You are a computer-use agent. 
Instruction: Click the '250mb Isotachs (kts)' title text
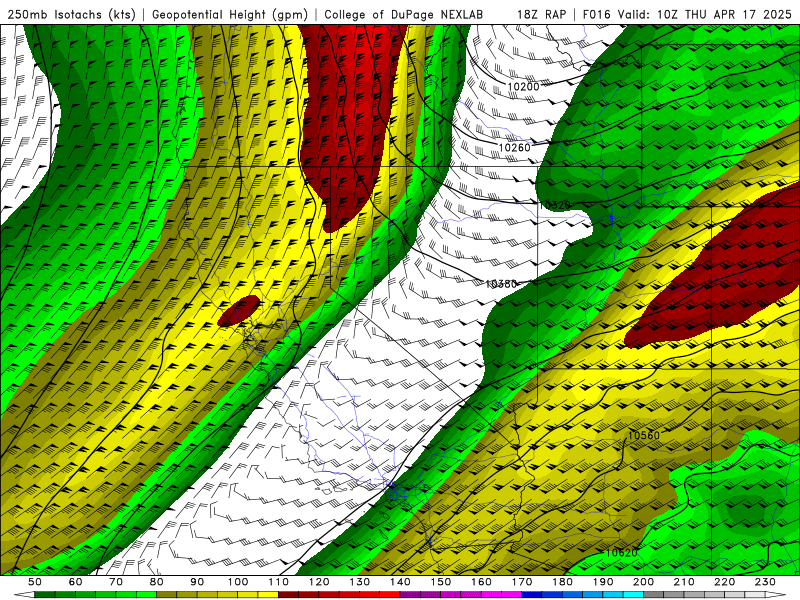[71, 14]
